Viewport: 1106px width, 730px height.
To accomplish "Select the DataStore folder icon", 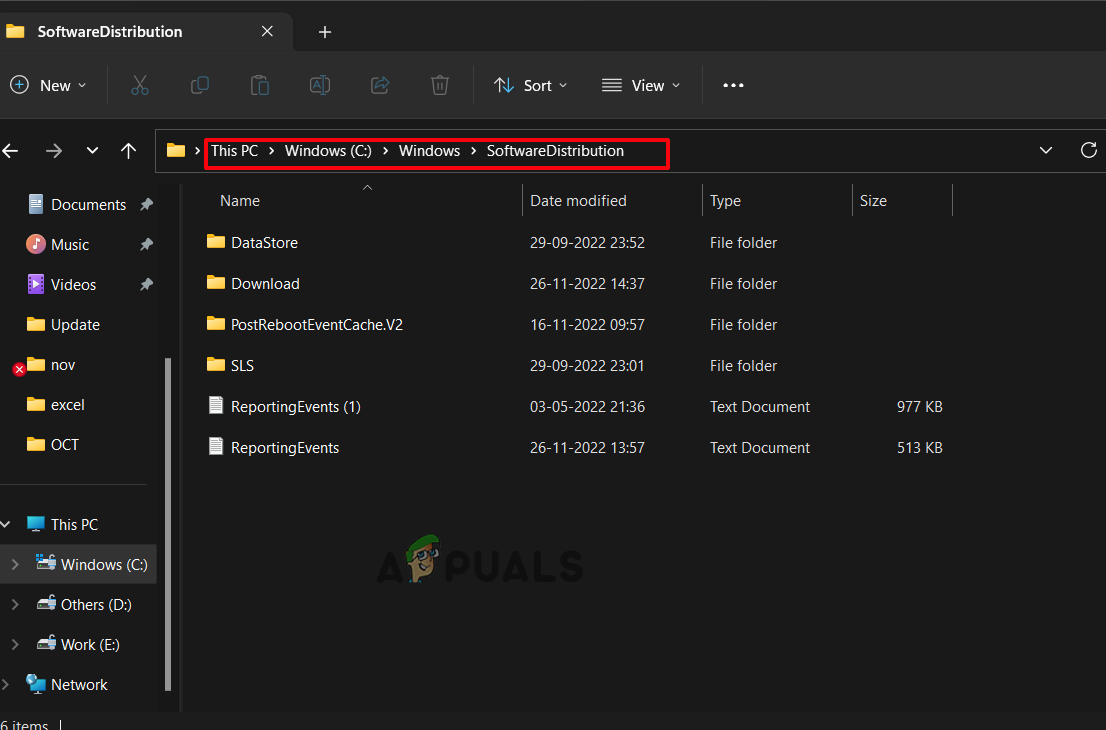I will tap(216, 242).
